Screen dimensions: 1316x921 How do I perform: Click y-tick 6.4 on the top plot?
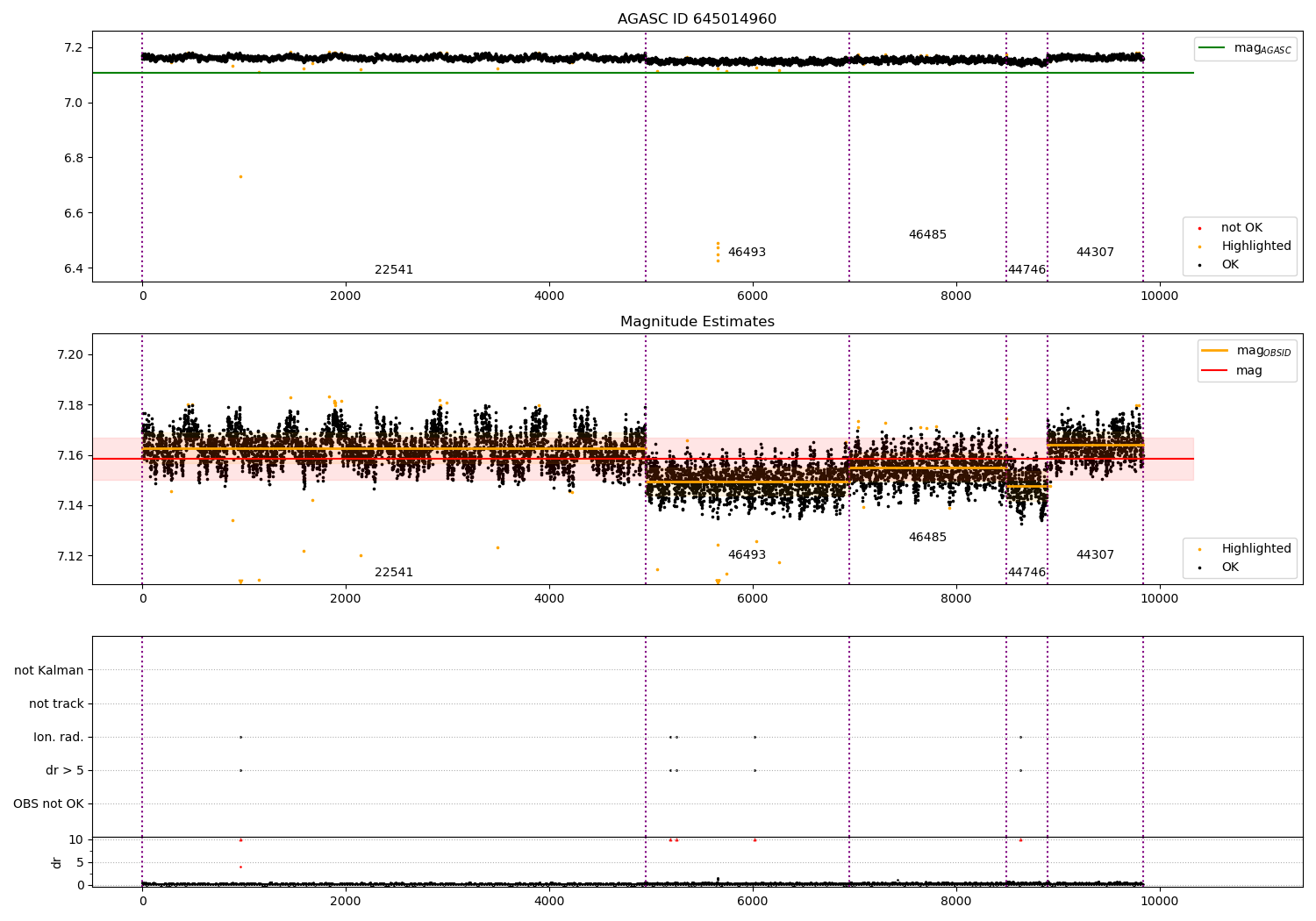pos(75,269)
